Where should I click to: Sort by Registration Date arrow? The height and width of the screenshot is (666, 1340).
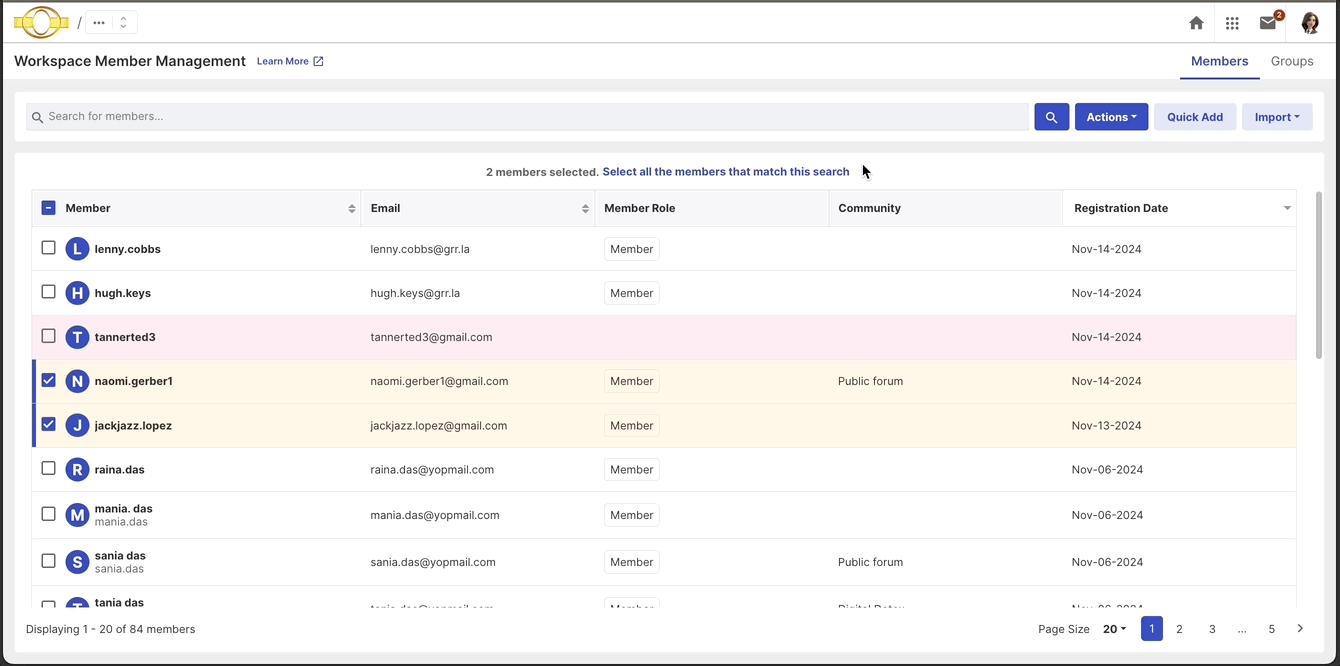[1287, 209]
